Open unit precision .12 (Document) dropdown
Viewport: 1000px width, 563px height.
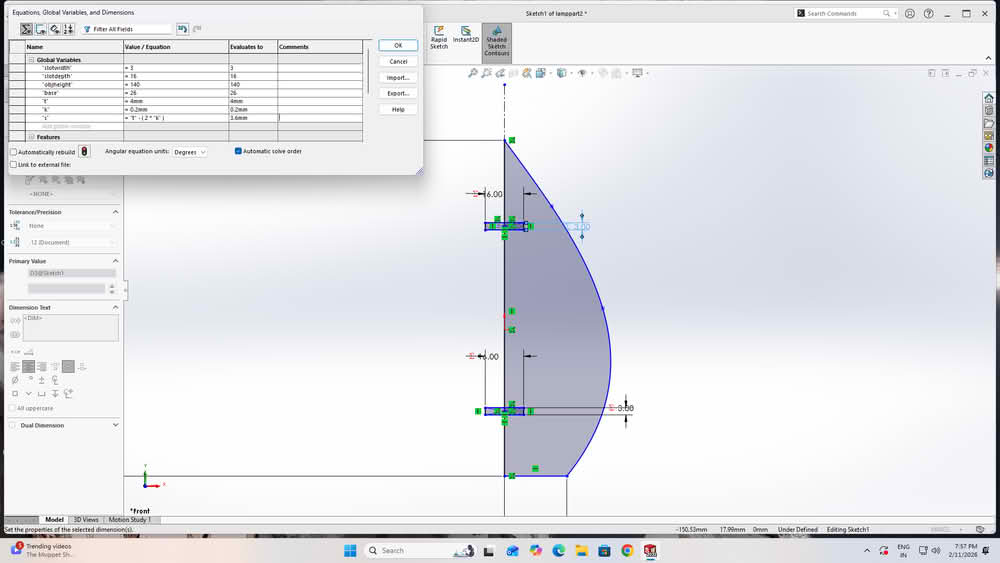[72, 242]
